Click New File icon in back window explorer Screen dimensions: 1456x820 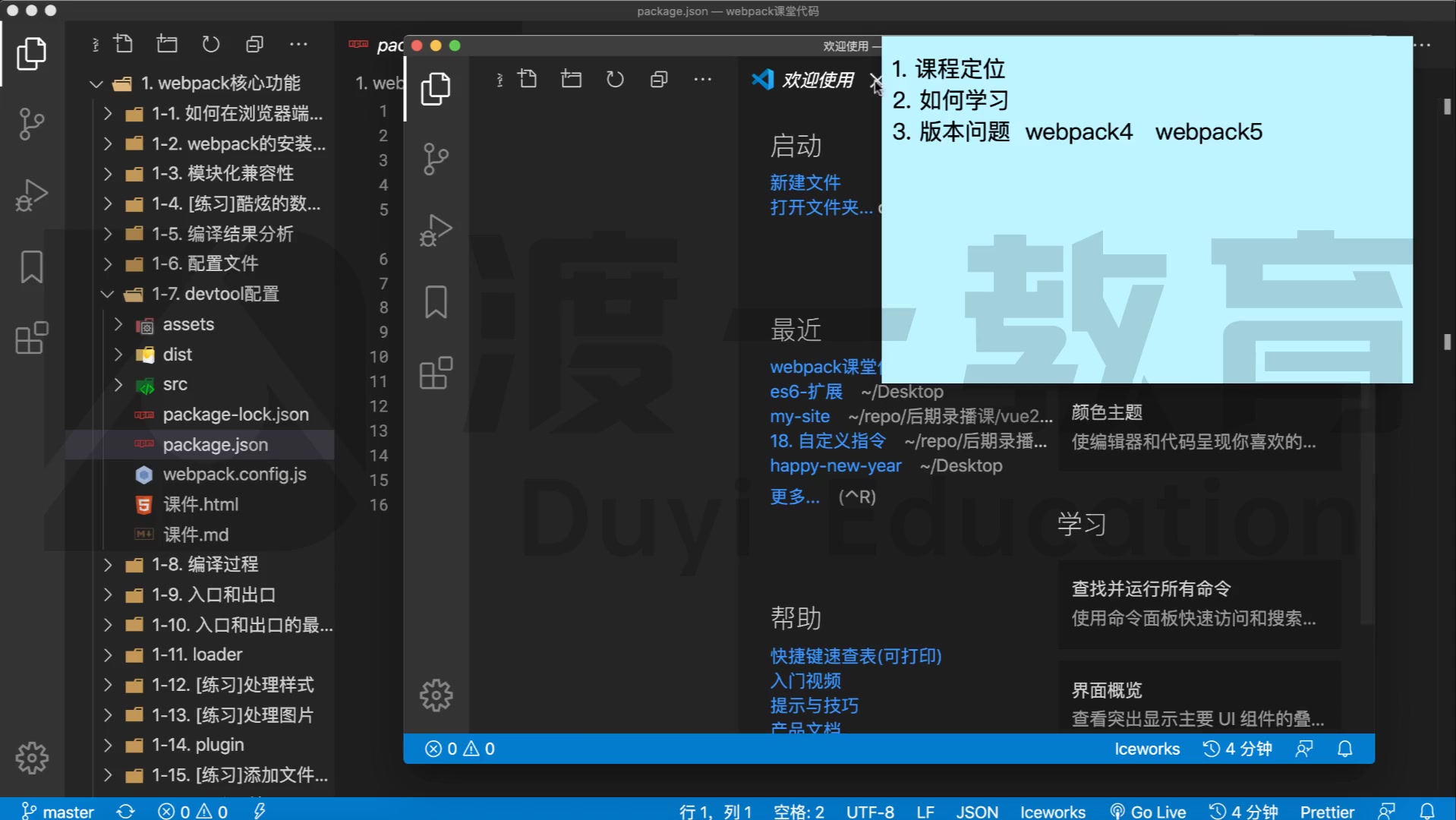click(123, 44)
